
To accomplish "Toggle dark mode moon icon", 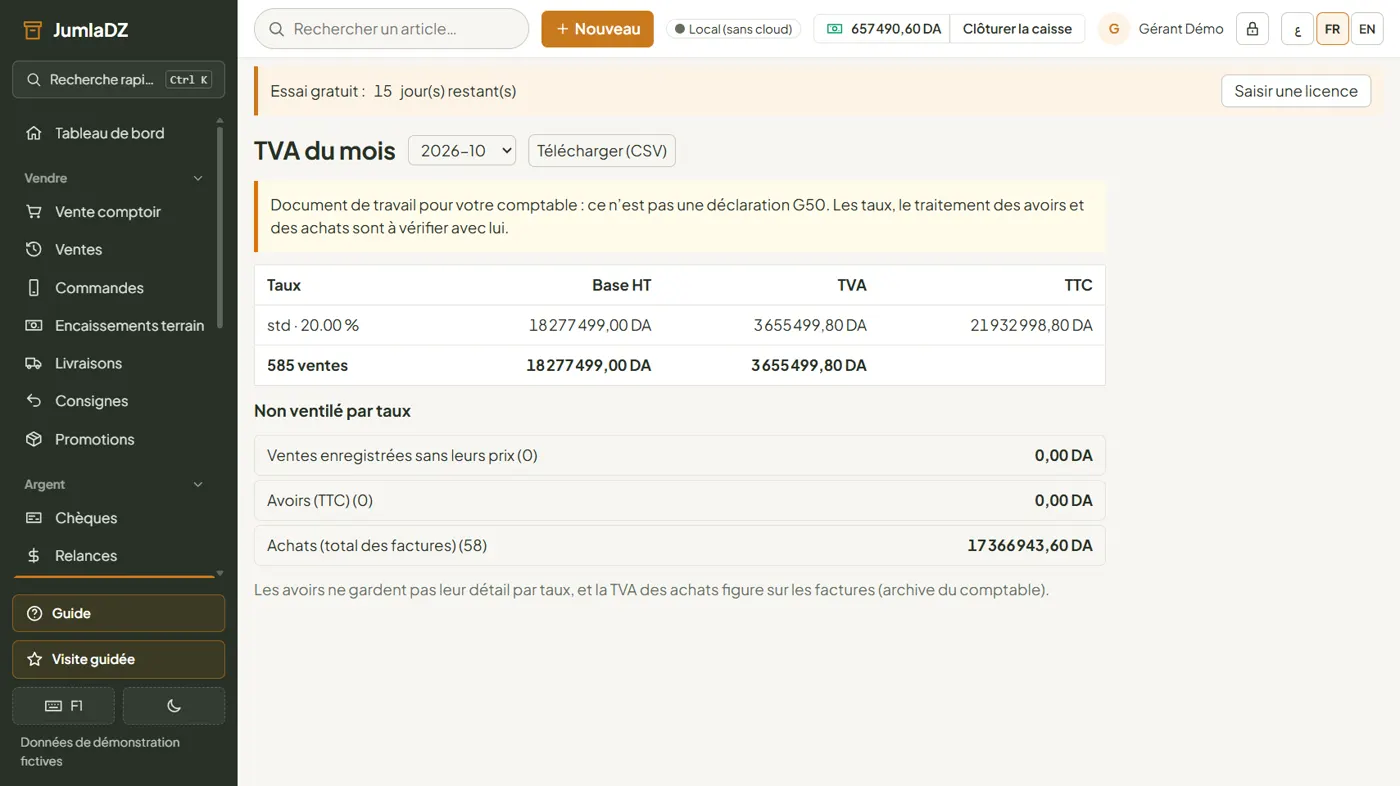I will [174, 706].
